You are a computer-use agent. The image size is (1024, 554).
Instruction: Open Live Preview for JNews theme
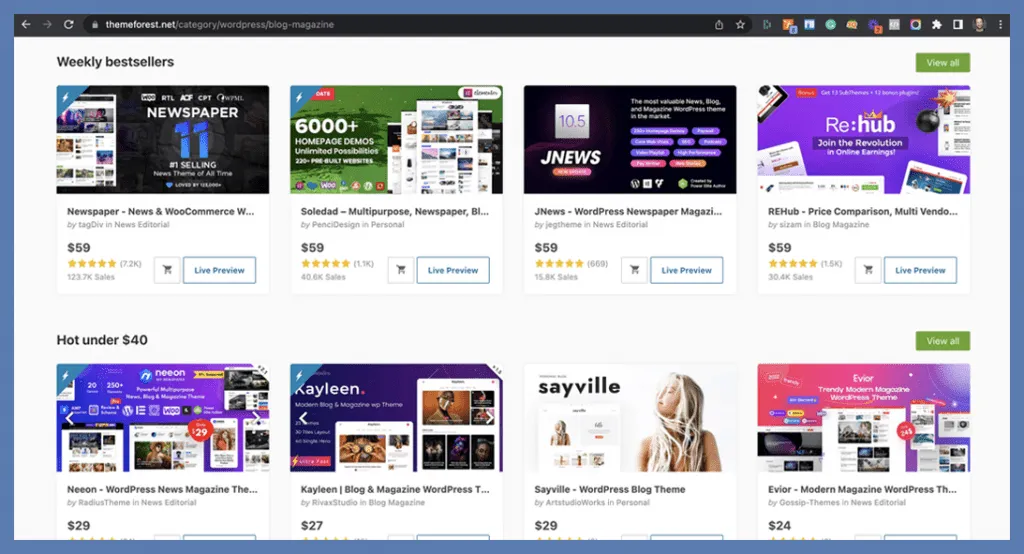tap(686, 270)
